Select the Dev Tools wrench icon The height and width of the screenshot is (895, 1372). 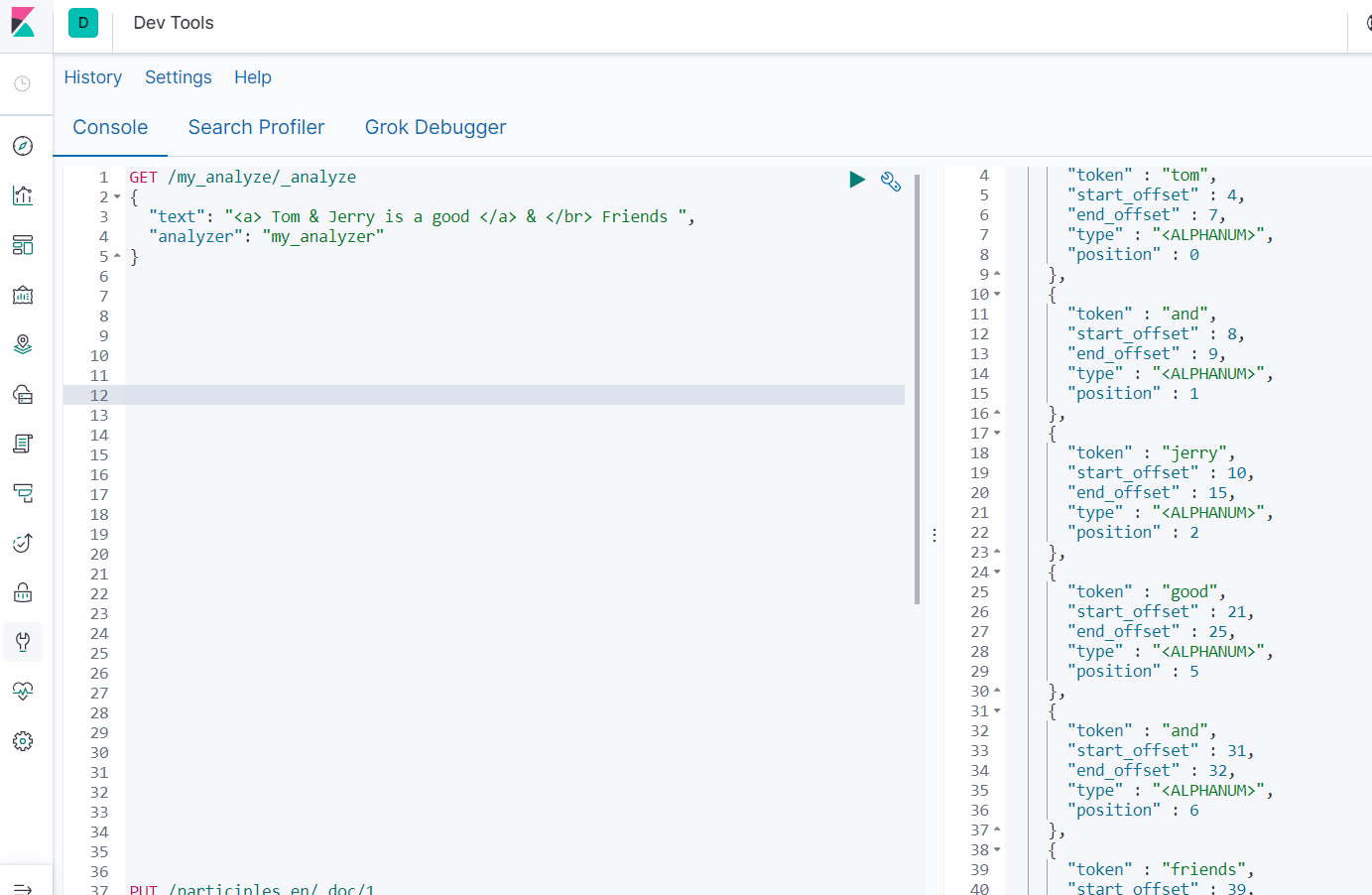pyautogui.click(x=23, y=642)
